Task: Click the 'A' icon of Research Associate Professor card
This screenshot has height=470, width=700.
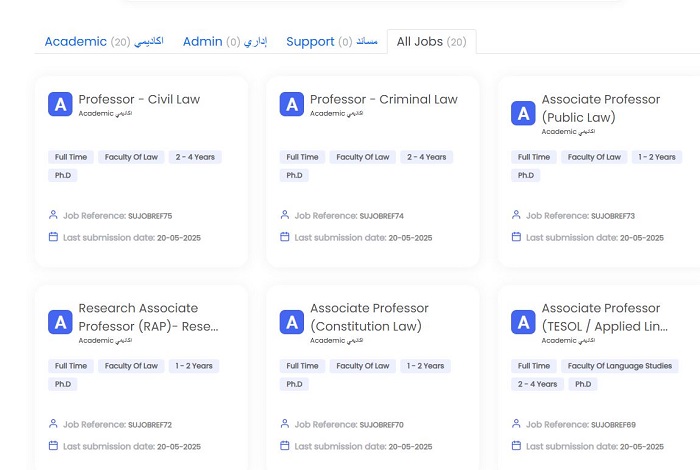Action: tap(60, 322)
